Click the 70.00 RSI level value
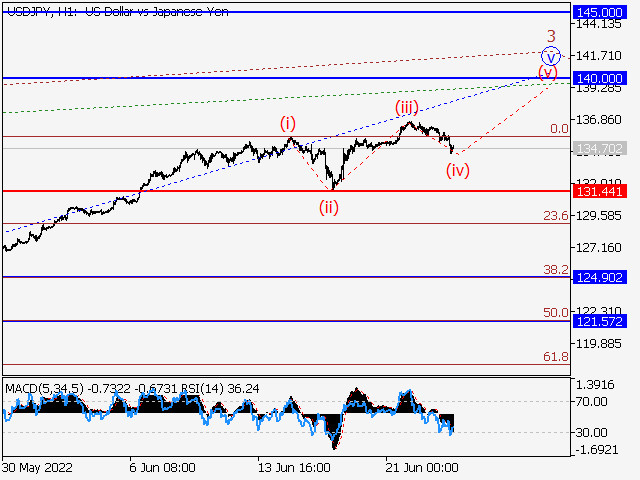This screenshot has height=480, width=640. click(x=591, y=402)
